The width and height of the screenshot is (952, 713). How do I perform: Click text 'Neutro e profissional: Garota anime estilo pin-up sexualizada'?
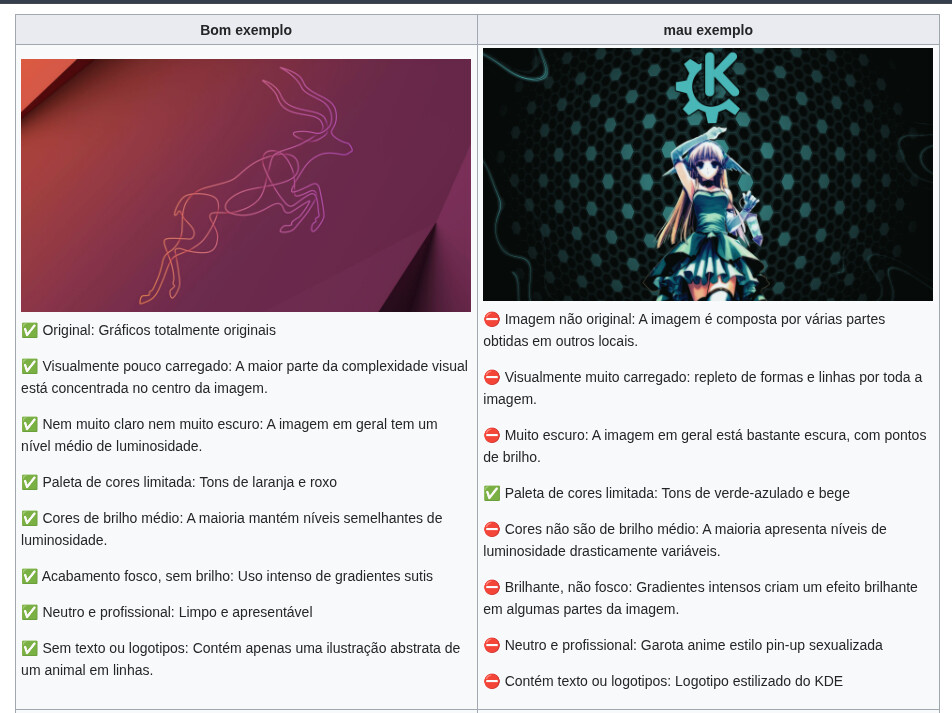(x=693, y=645)
